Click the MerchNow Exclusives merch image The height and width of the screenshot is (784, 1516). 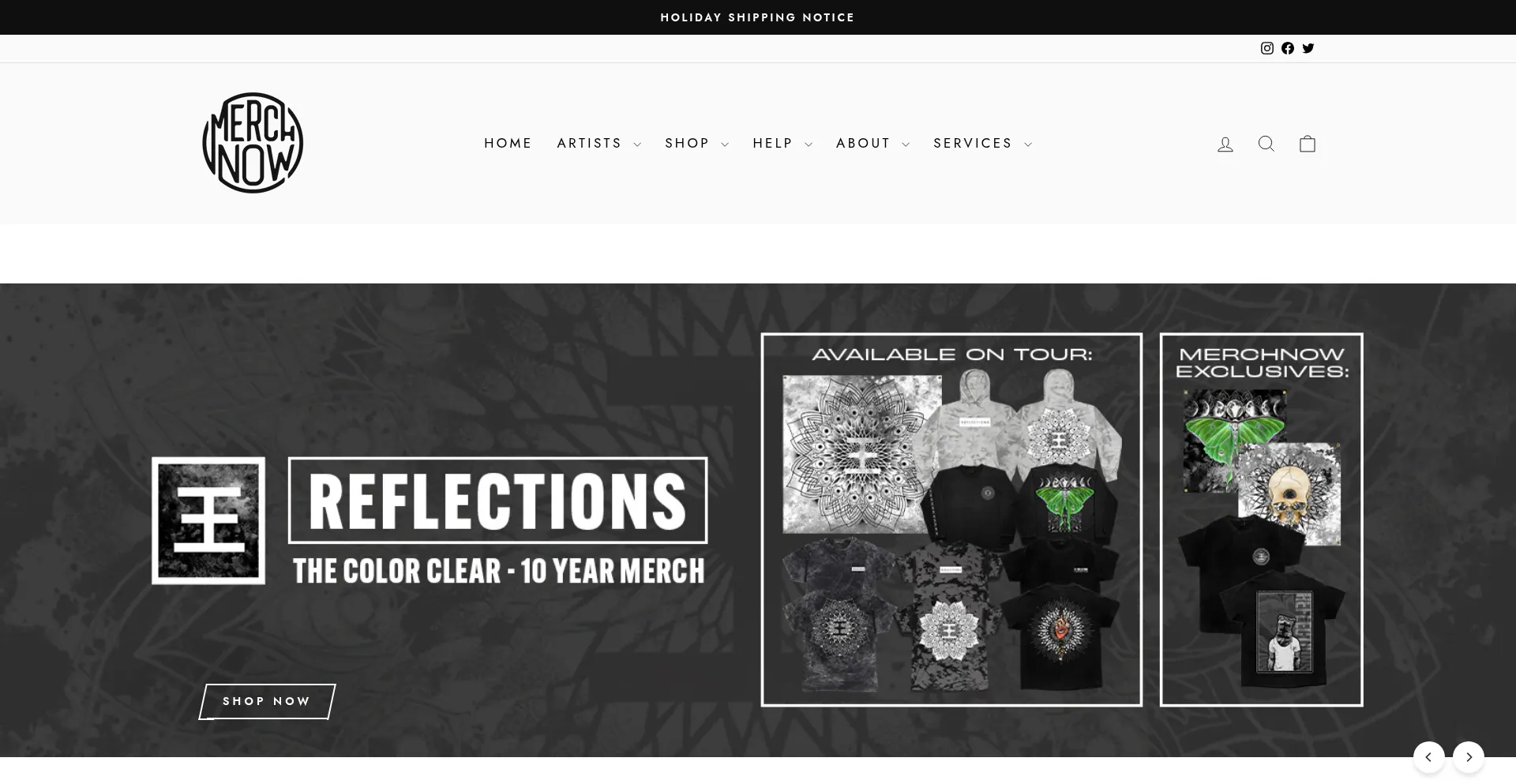pyautogui.click(x=1261, y=520)
